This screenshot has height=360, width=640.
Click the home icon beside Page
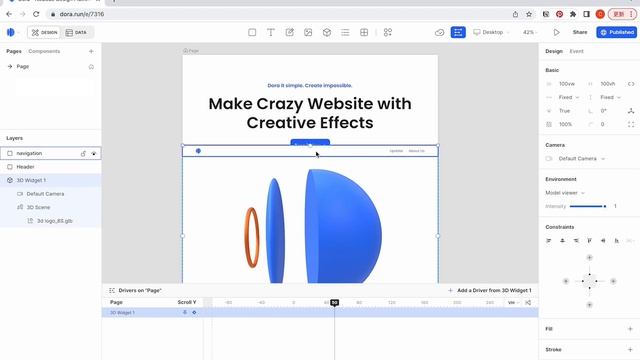91,67
